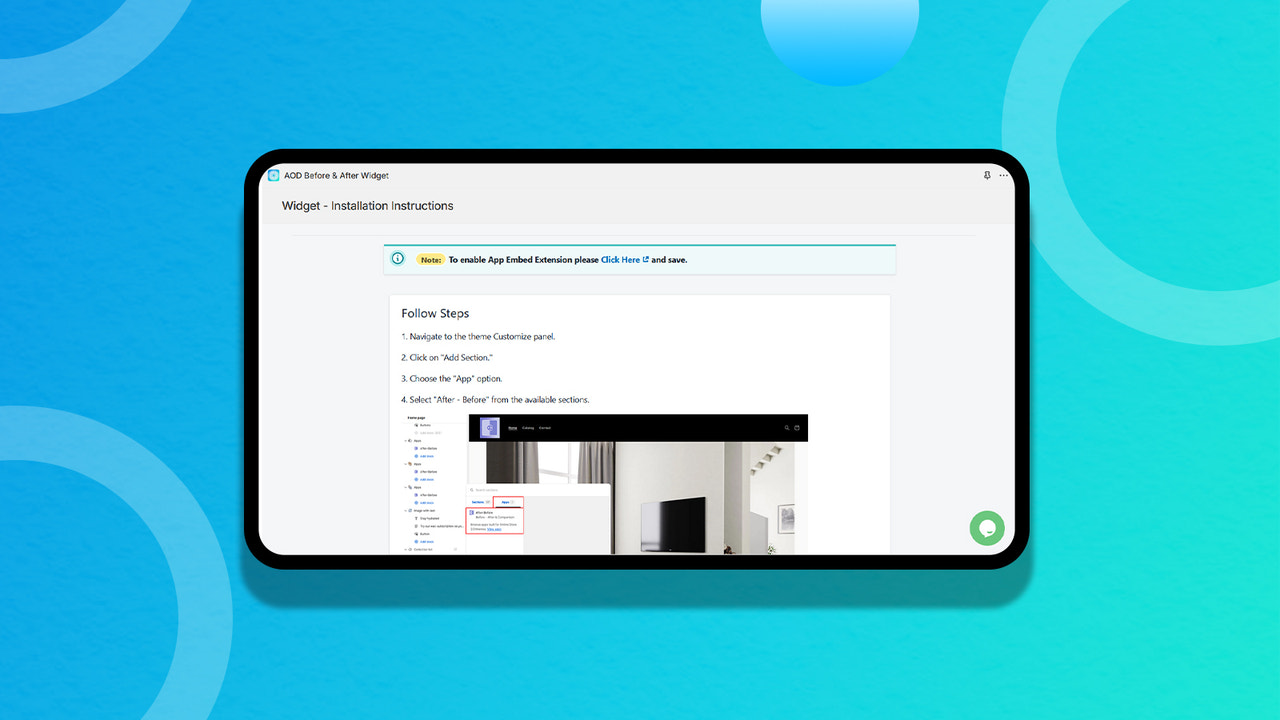This screenshot has height=720, width=1280.
Task: Select the "AOD Before & After Widget" title
Action: coord(336,175)
